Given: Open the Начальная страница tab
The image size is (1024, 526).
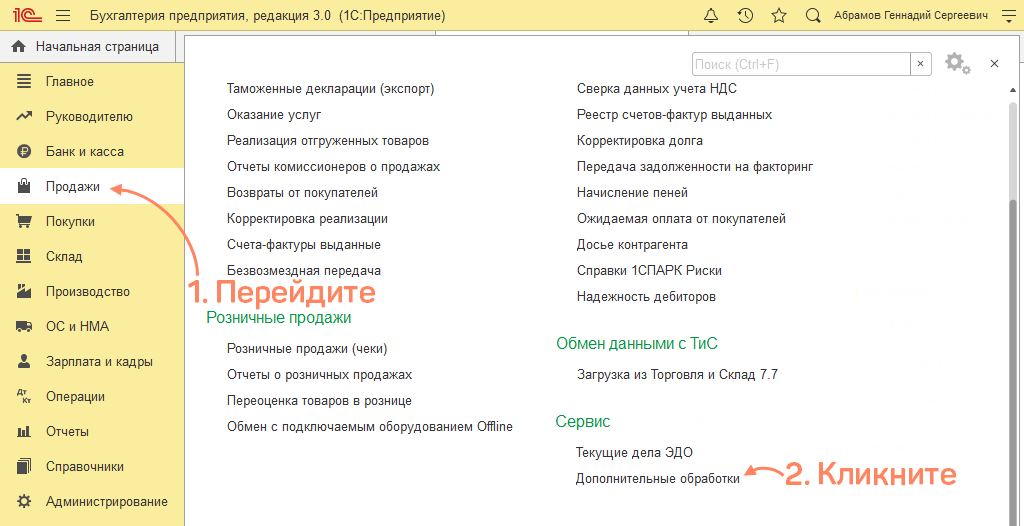Looking at the screenshot, I should point(89,46).
